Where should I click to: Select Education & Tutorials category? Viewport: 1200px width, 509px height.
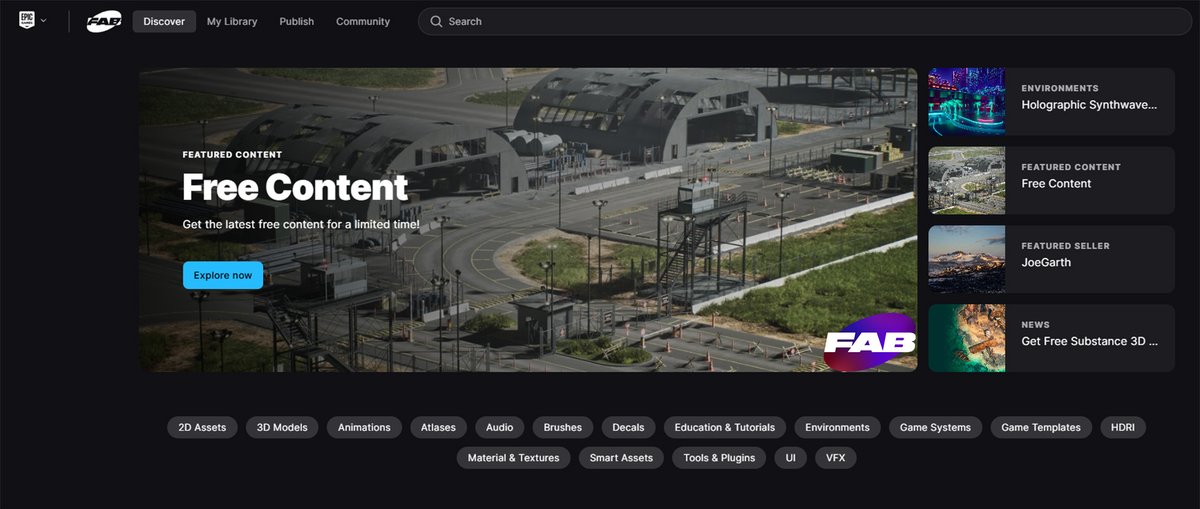pos(725,427)
